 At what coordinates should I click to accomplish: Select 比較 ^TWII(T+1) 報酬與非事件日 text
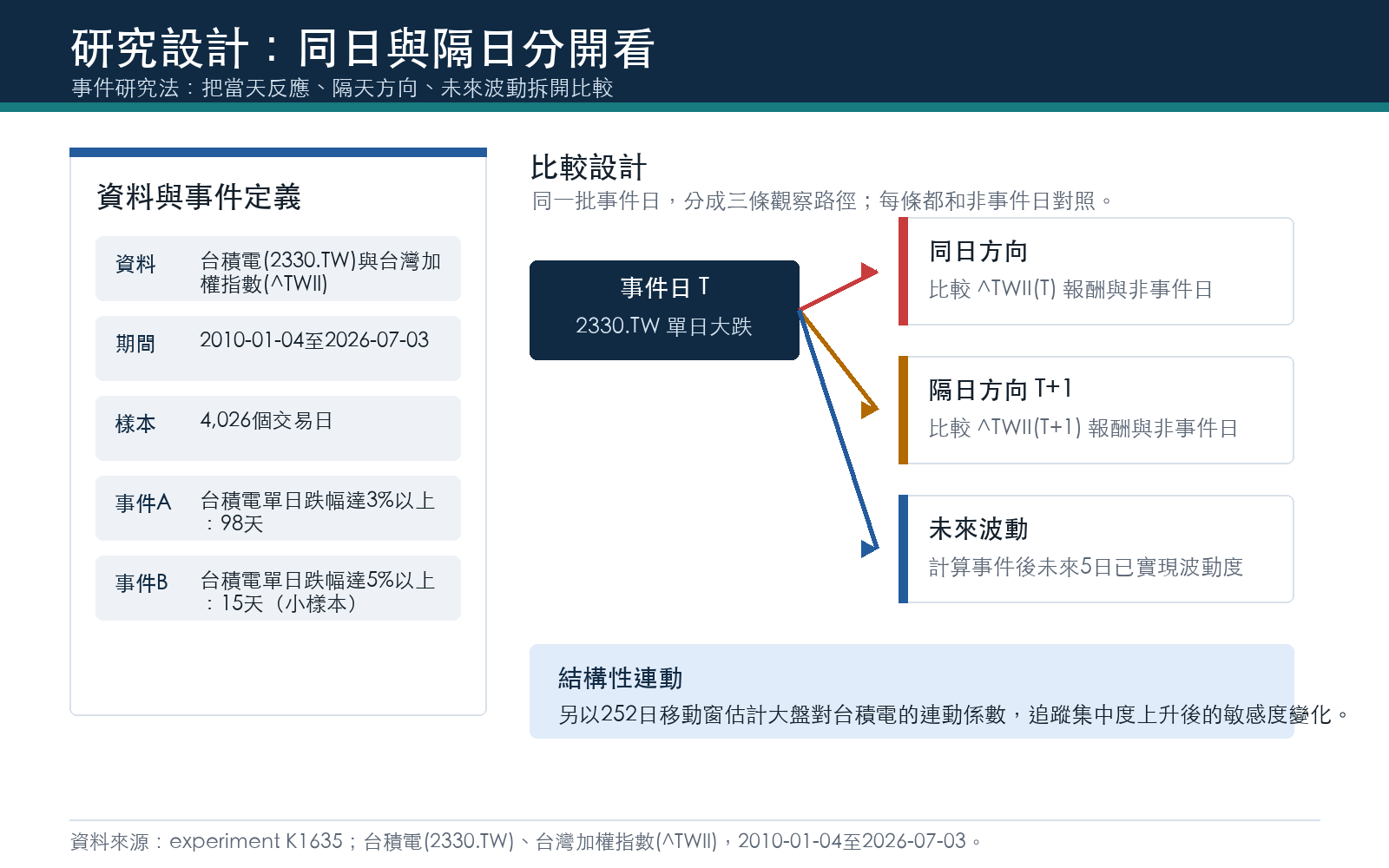pyautogui.click(x=1083, y=428)
